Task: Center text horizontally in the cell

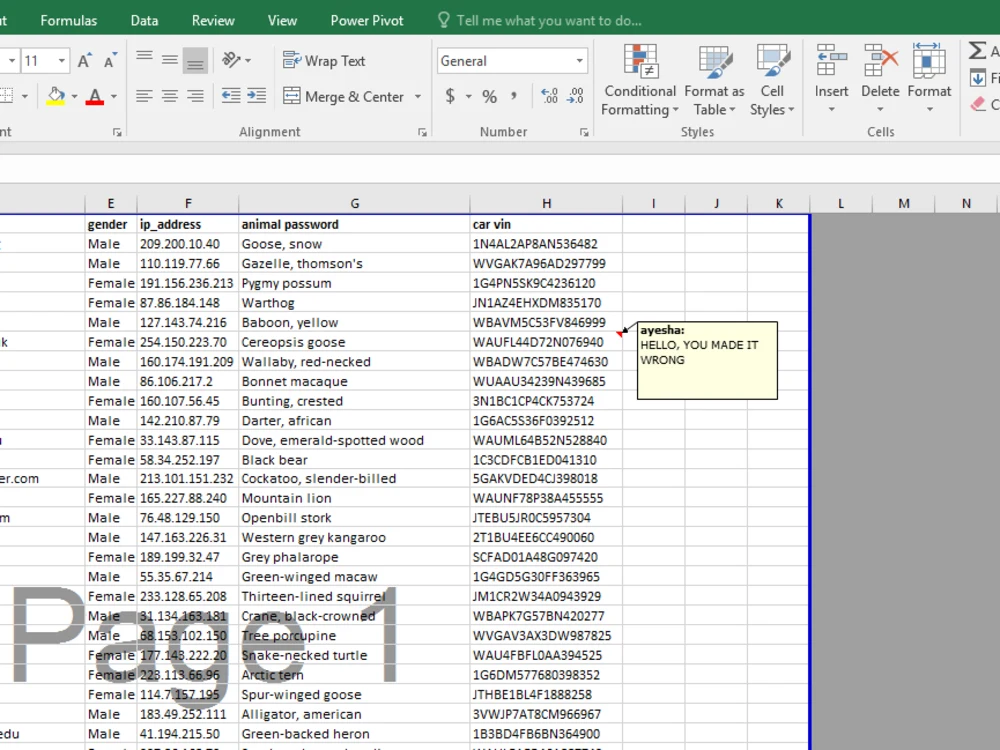Action: tap(170, 96)
